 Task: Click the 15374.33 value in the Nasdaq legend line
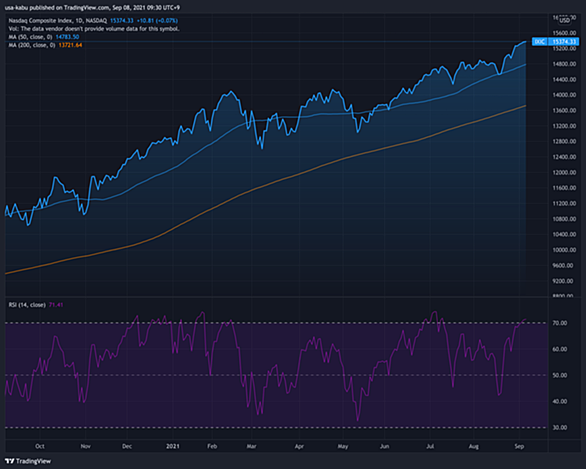point(121,21)
